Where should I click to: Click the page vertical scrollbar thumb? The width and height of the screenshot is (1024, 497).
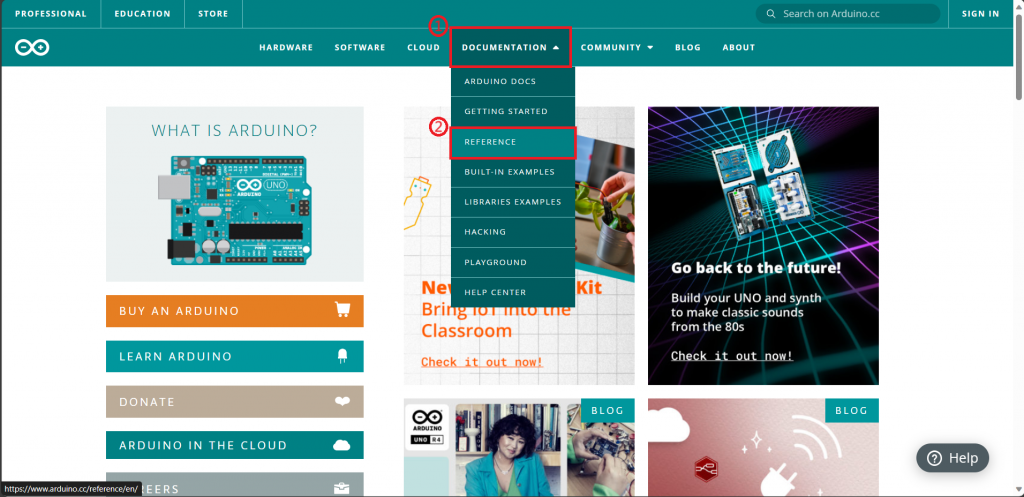point(1019,57)
